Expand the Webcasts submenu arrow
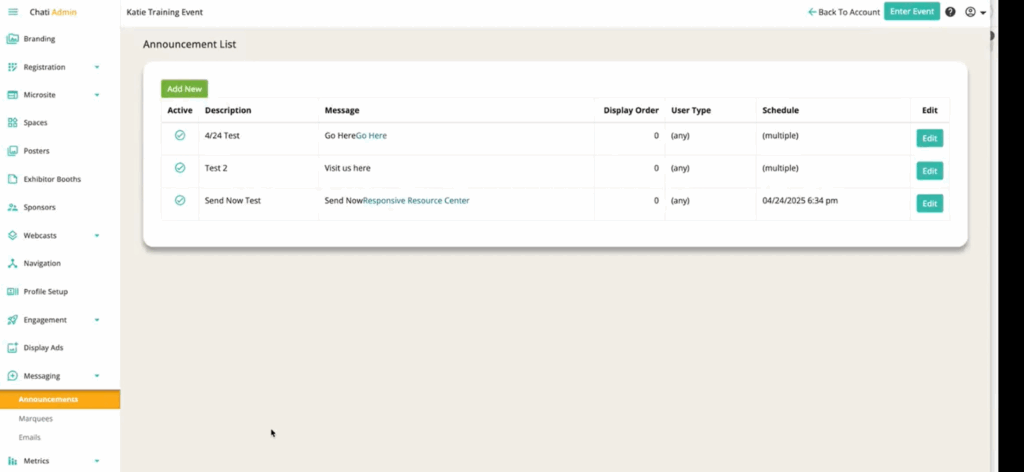This screenshot has width=1024, height=472. click(x=97, y=236)
